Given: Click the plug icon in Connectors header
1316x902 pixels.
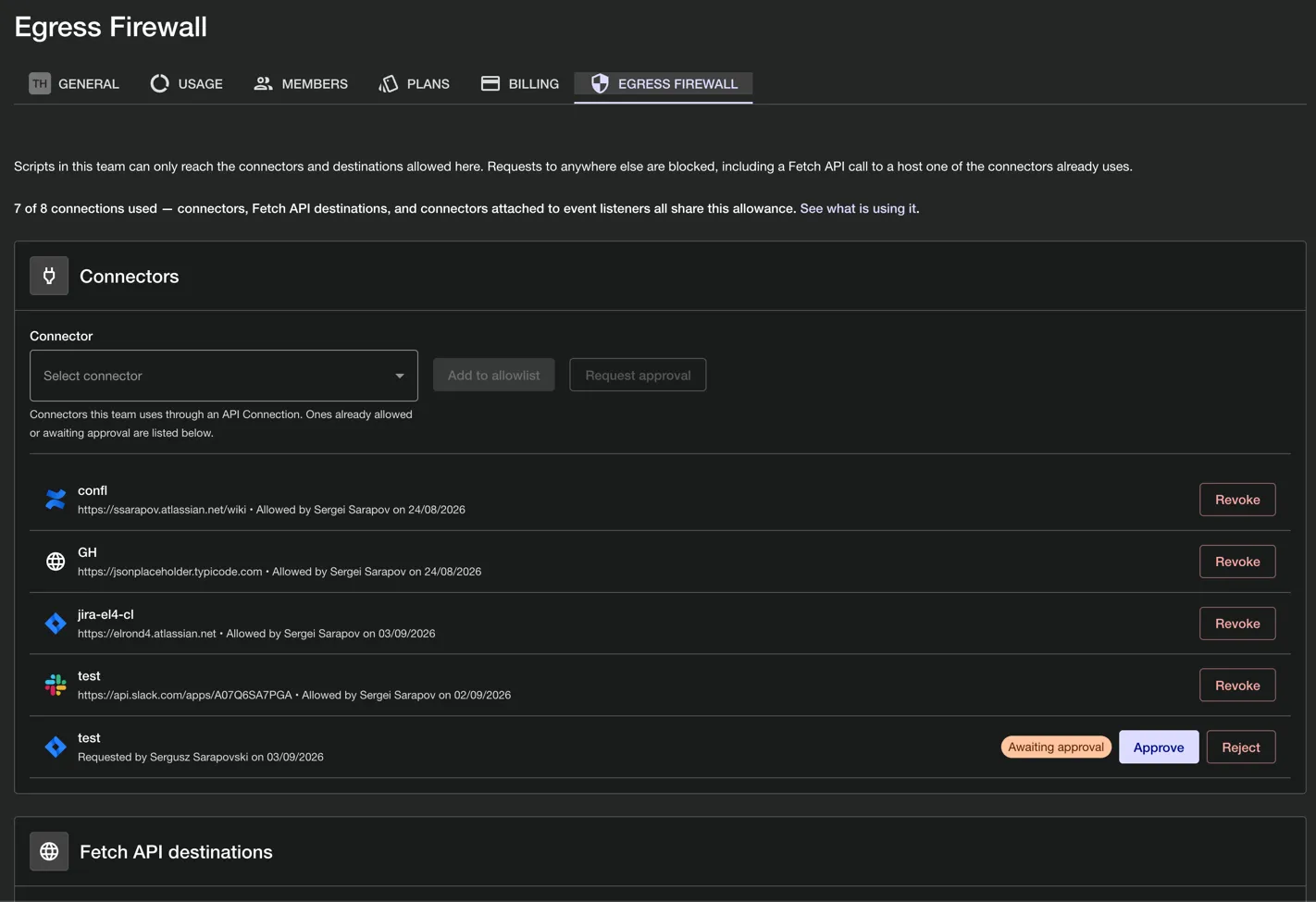Looking at the screenshot, I should (x=49, y=276).
